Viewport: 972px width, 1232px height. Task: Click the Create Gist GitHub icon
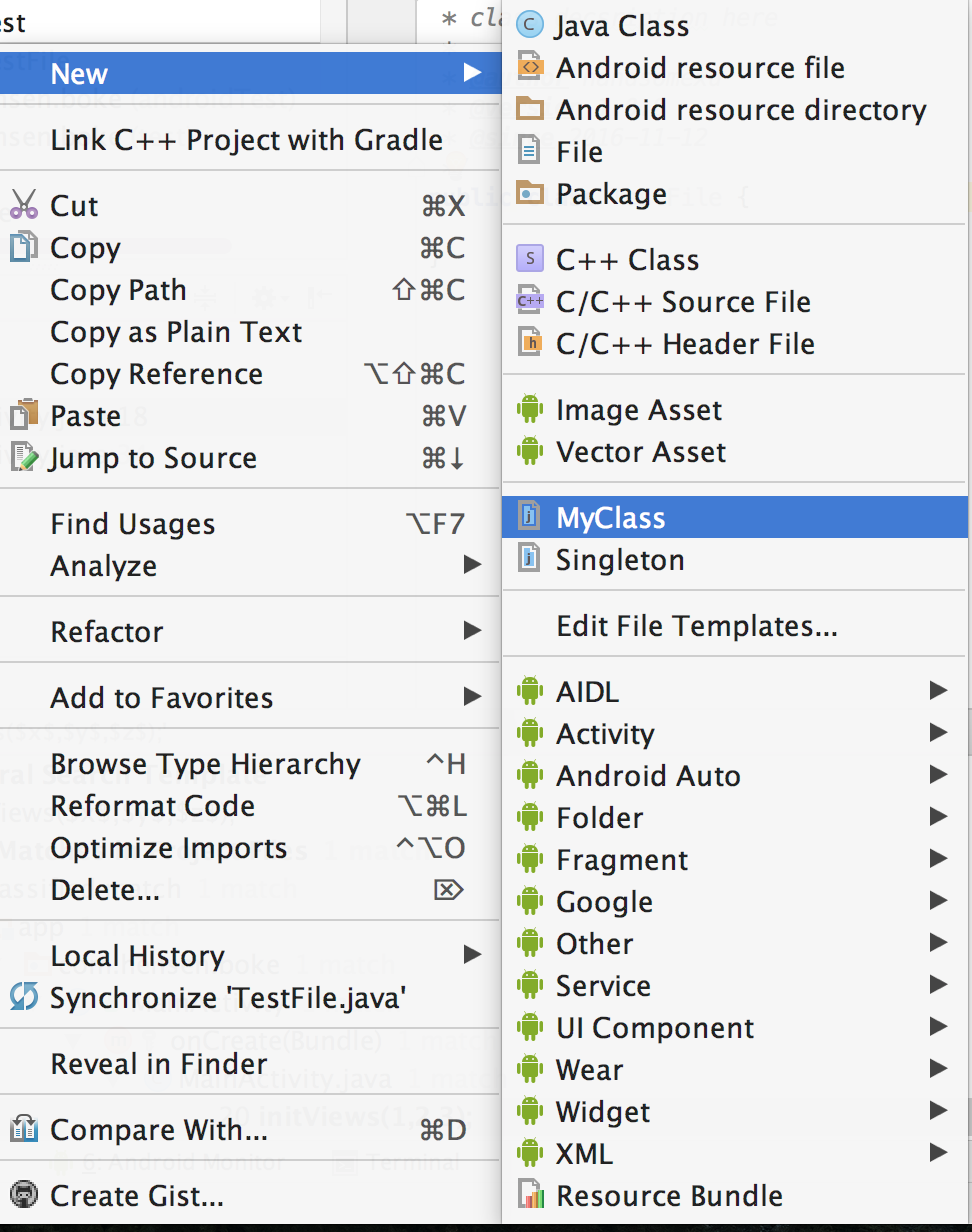24,1195
